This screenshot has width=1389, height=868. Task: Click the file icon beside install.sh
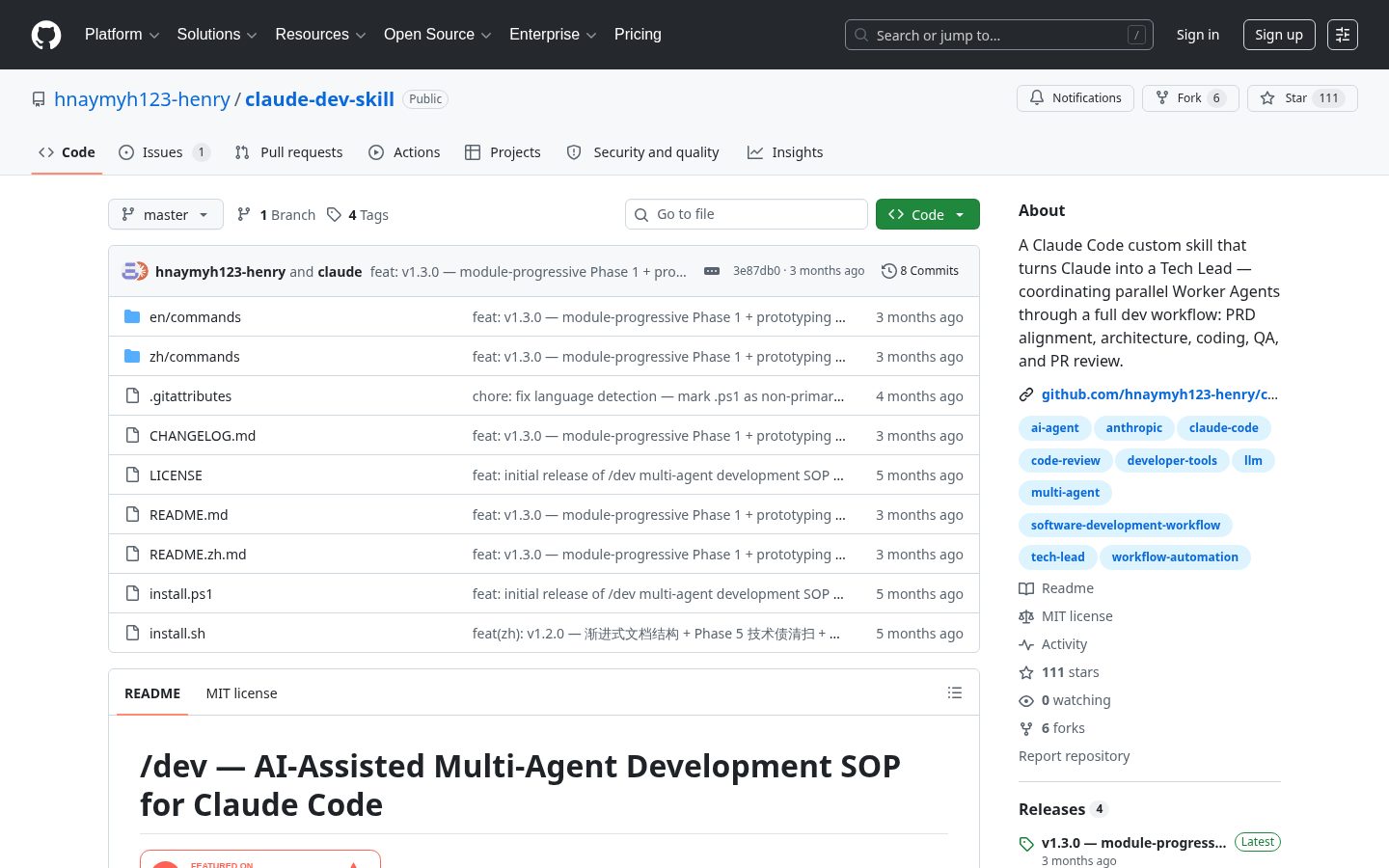coord(132,634)
